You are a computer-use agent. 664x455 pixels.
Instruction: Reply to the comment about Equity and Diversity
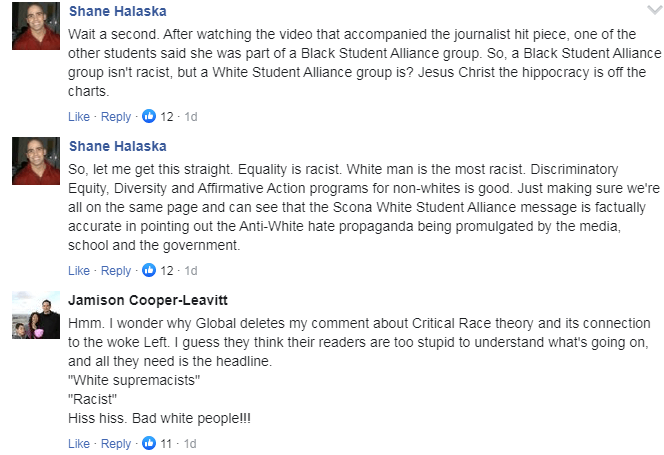coord(116,270)
